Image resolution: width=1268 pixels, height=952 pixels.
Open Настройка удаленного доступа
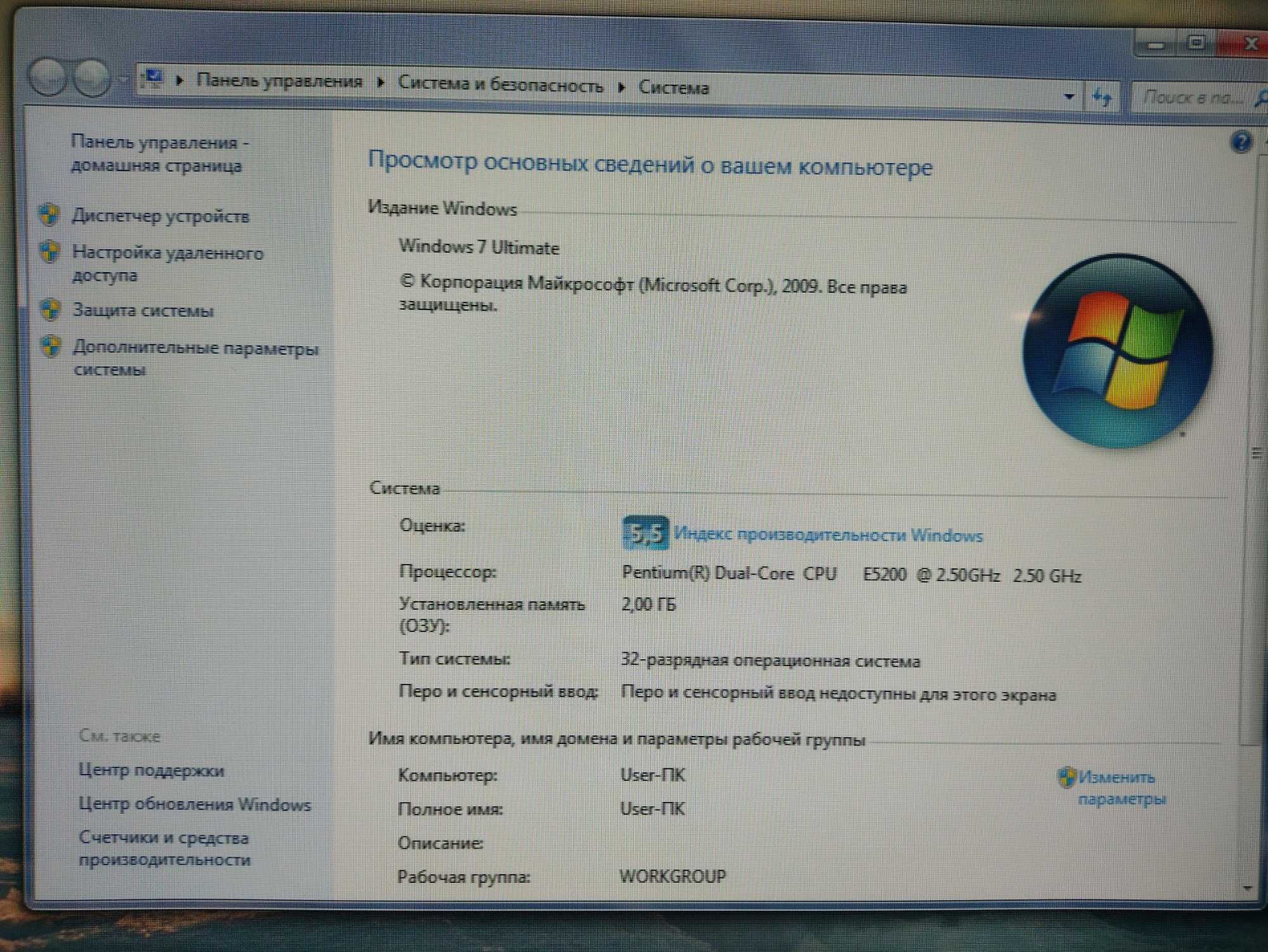click(167, 264)
